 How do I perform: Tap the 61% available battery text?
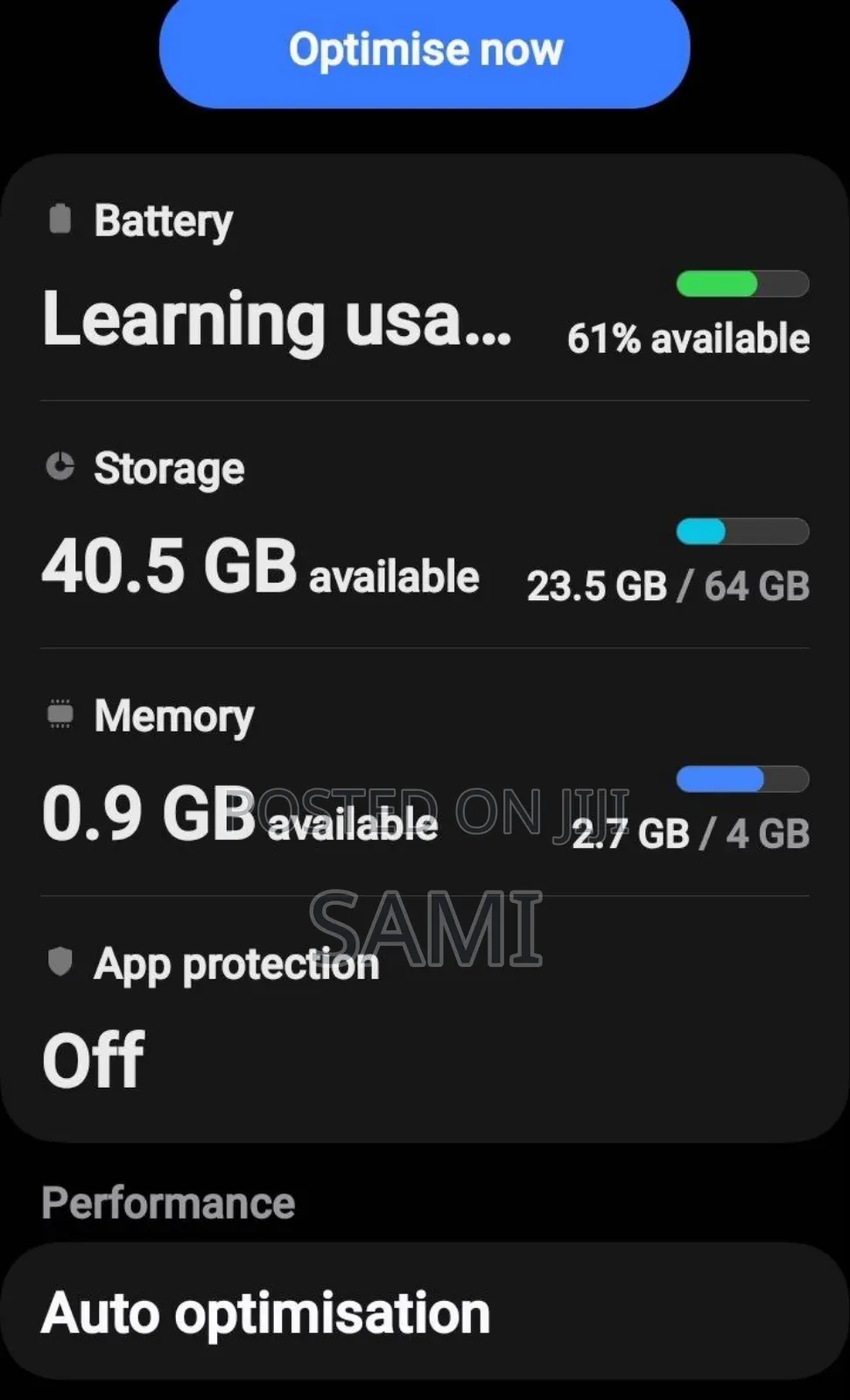click(x=688, y=339)
